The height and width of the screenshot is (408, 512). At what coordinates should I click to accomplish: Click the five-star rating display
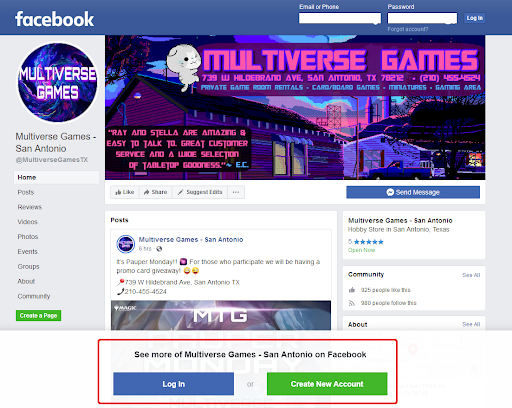pos(369,242)
